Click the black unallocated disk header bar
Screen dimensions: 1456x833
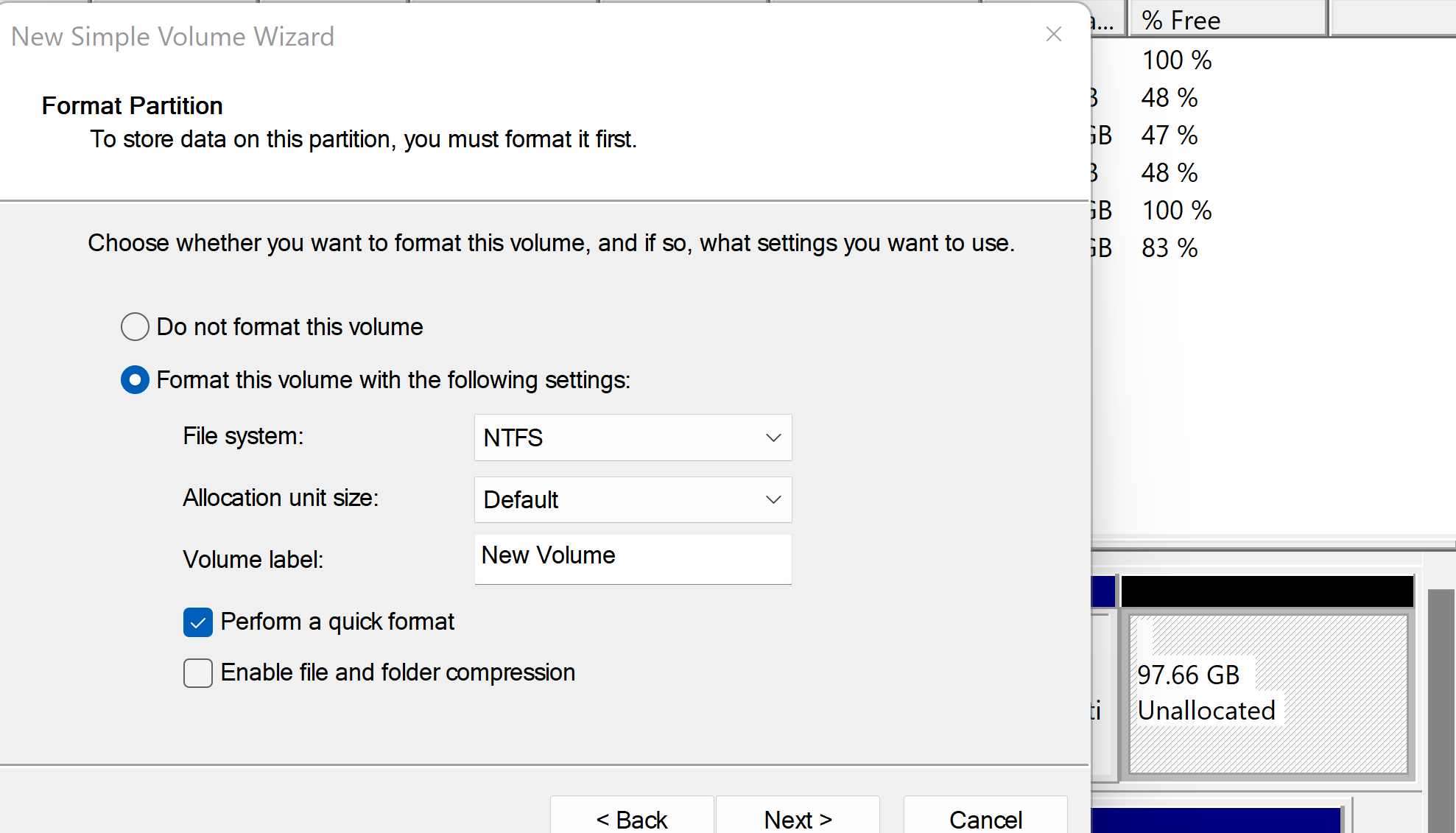pos(1267,591)
